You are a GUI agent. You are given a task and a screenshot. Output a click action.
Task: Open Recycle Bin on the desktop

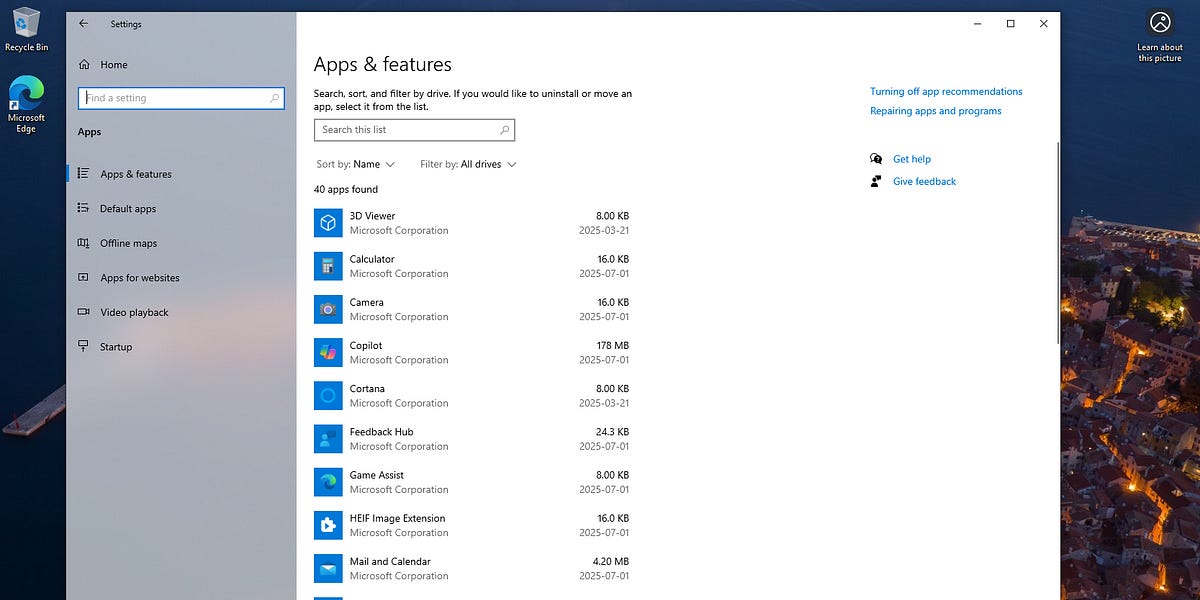point(27,22)
